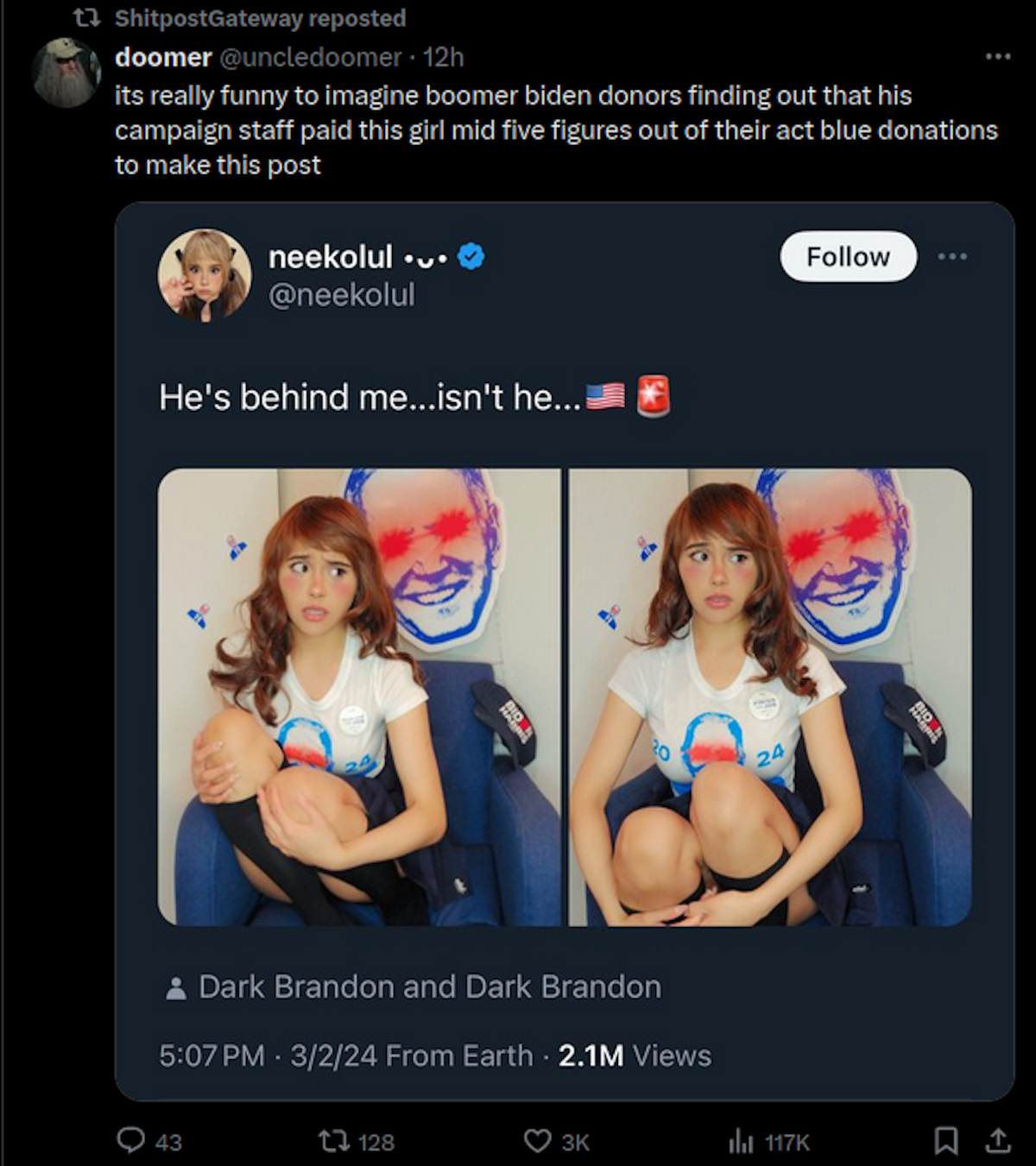Like the post with the heart icon
Image resolution: width=1036 pixels, height=1166 pixels.
pos(538,1141)
